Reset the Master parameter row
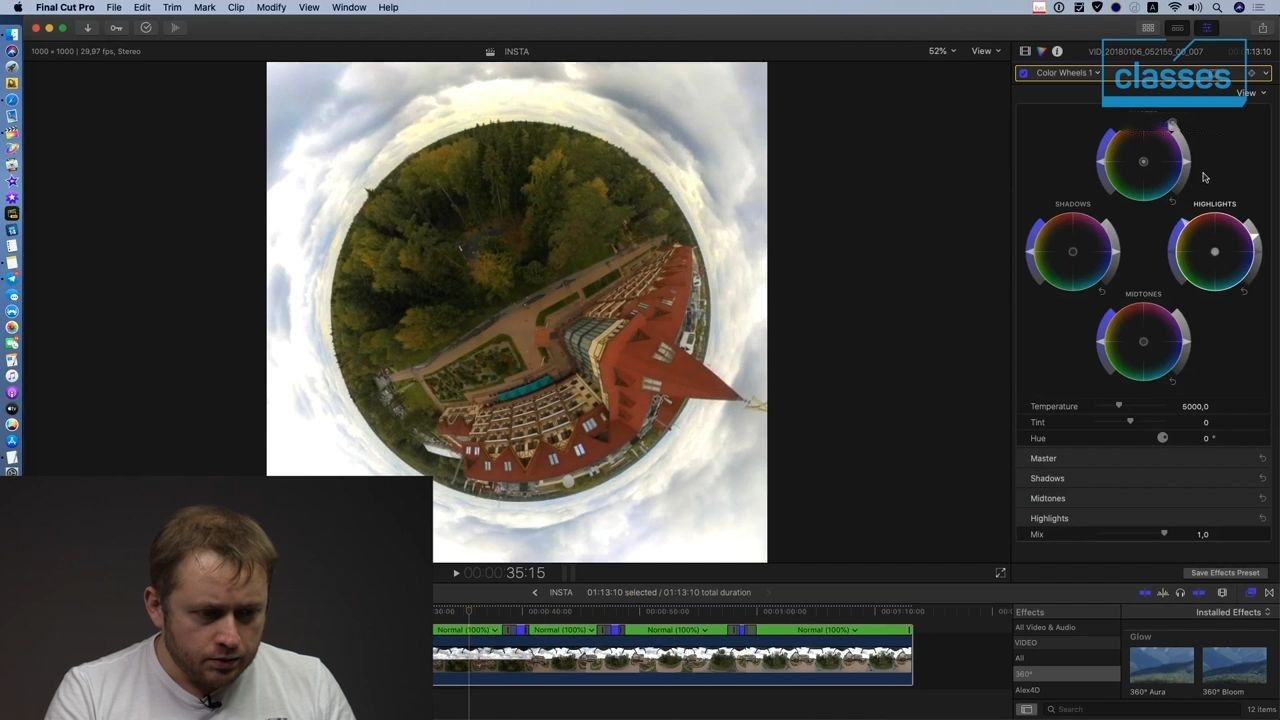The width and height of the screenshot is (1280, 720). (1263, 458)
